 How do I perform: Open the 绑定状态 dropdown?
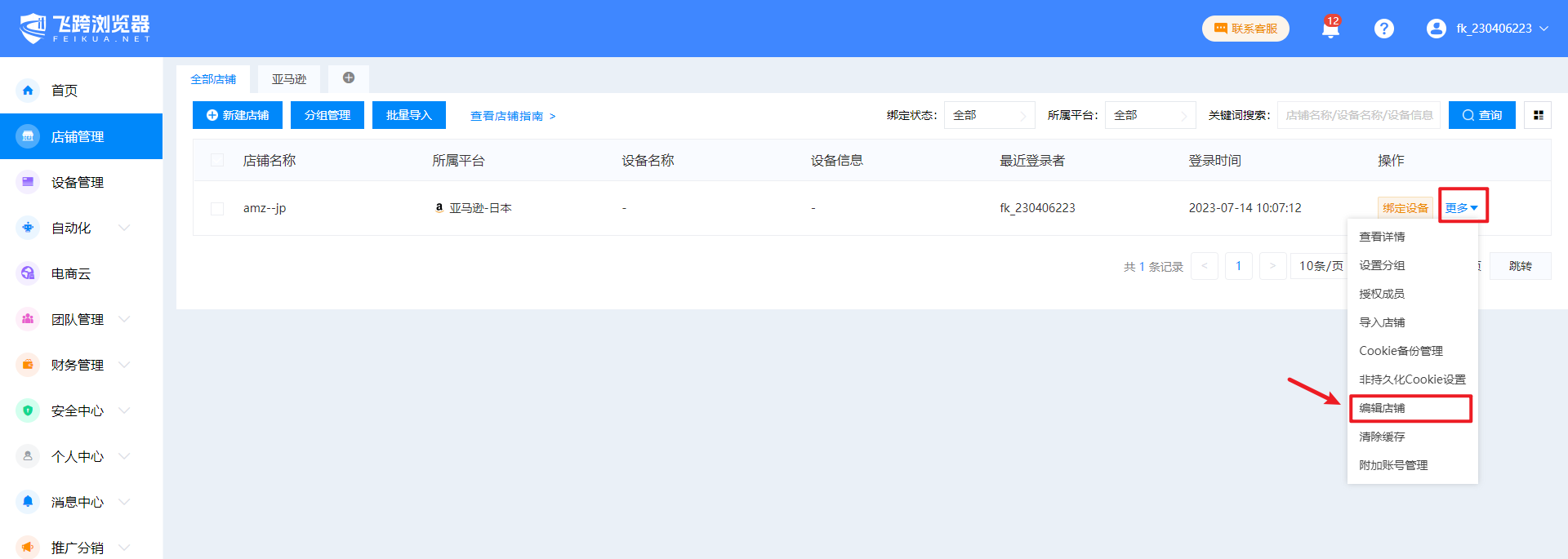coord(988,115)
